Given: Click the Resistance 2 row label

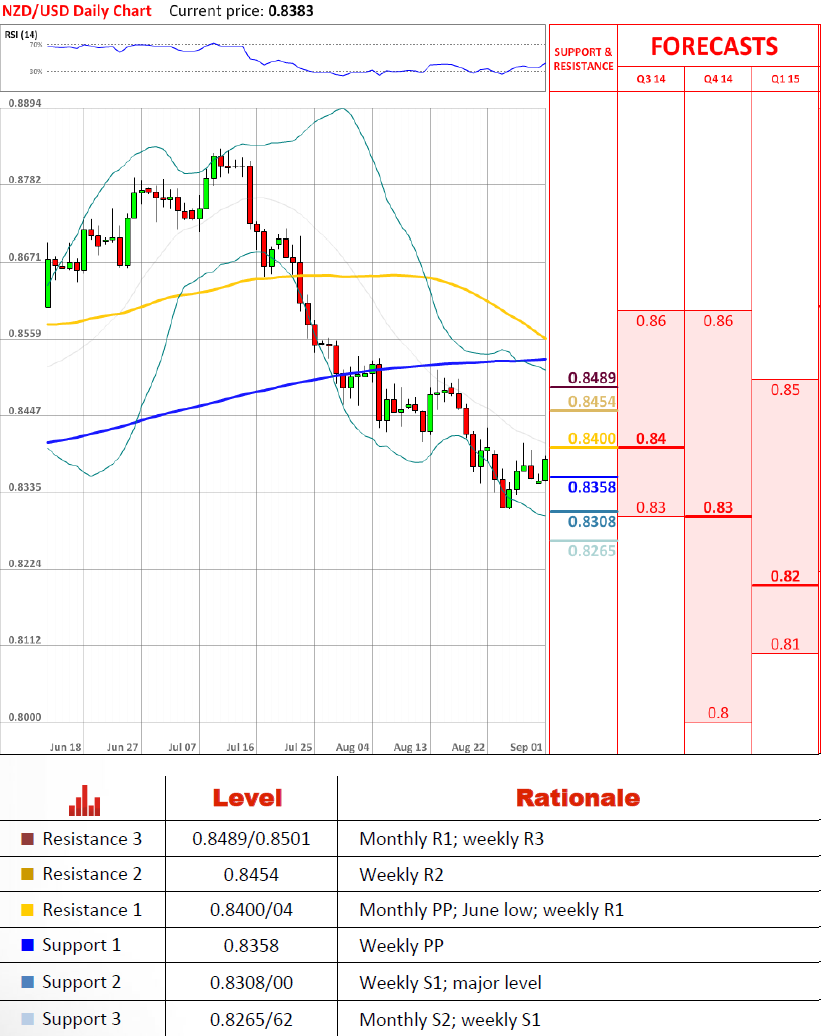Looking at the screenshot, I should pyautogui.click(x=93, y=874).
